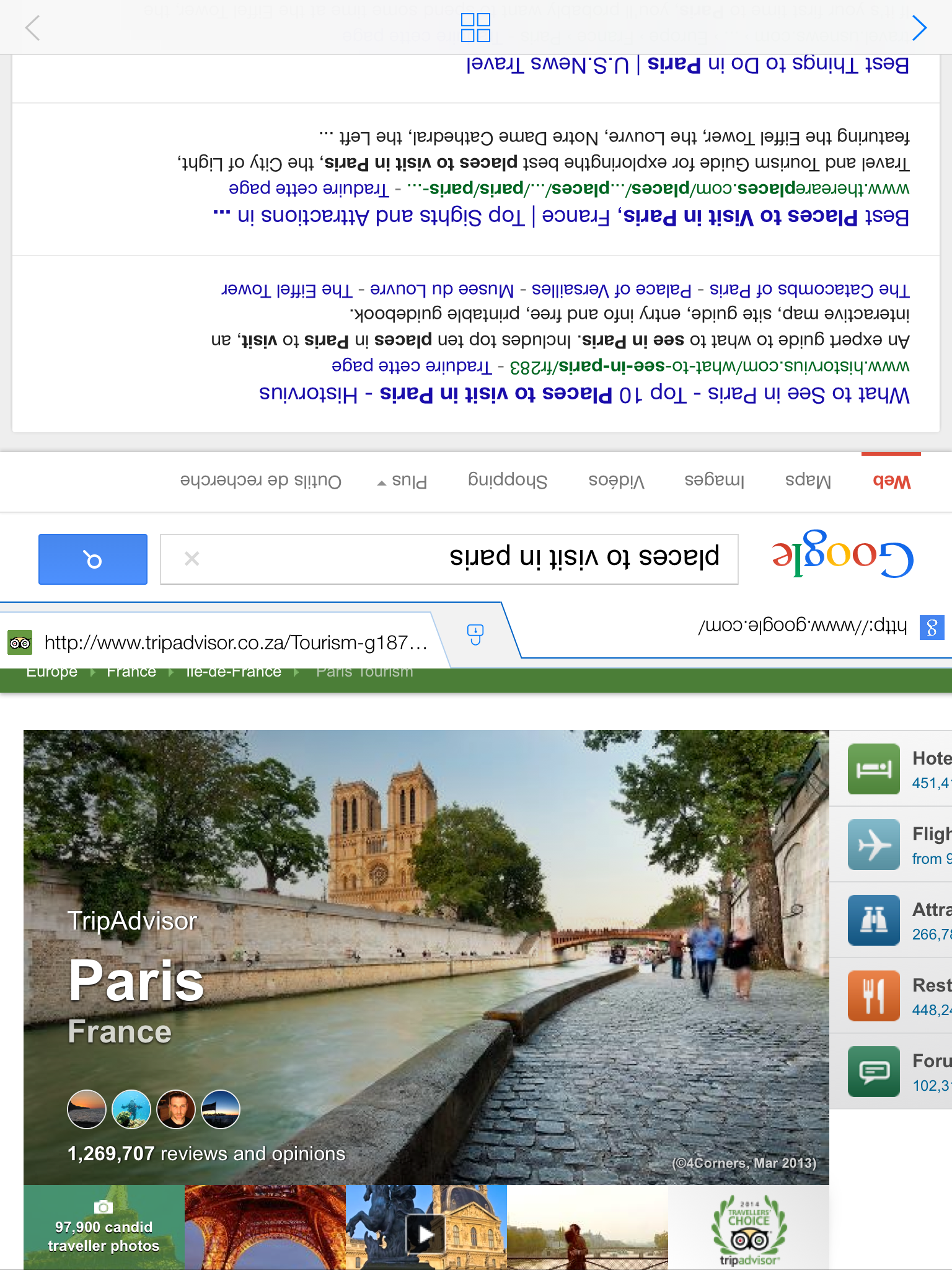952x1270 pixels.
Task: Click the blue Google search magnifier button
Action: click(x=93, y=559)
